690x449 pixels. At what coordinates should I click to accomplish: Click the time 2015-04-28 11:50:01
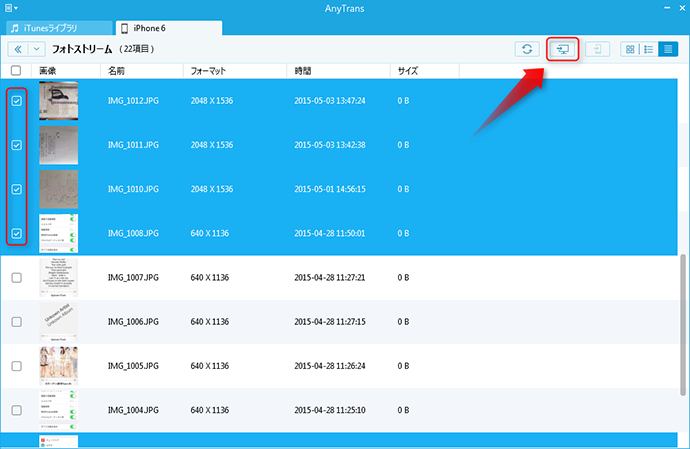click(x=330, y=233)
